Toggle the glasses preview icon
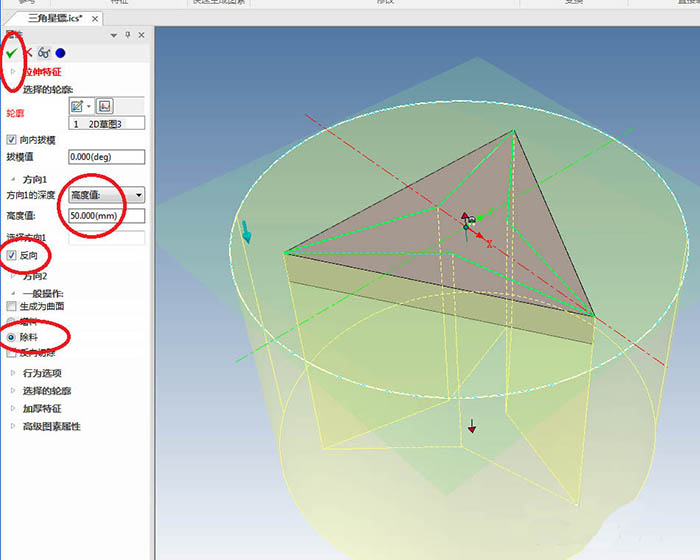700x560 pixels. 44,53
